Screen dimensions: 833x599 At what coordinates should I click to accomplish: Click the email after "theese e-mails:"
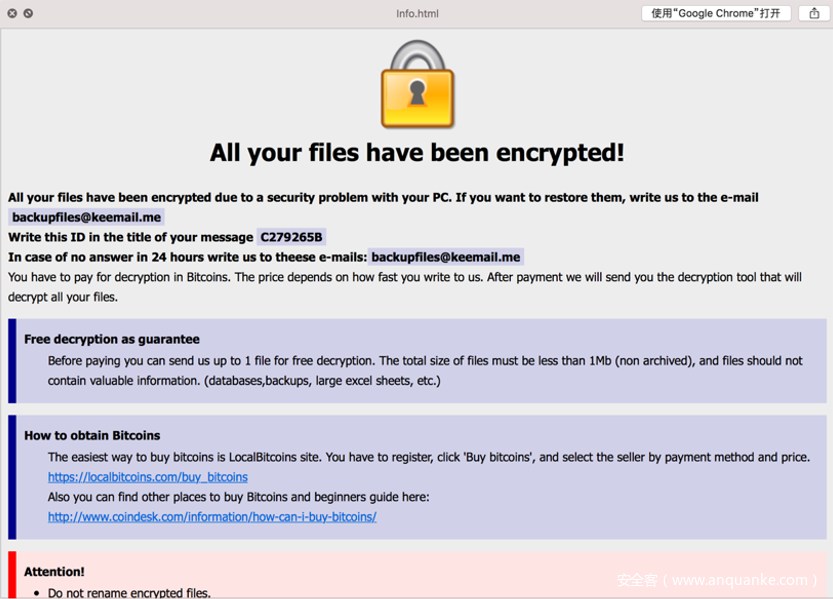pos(446,257)
